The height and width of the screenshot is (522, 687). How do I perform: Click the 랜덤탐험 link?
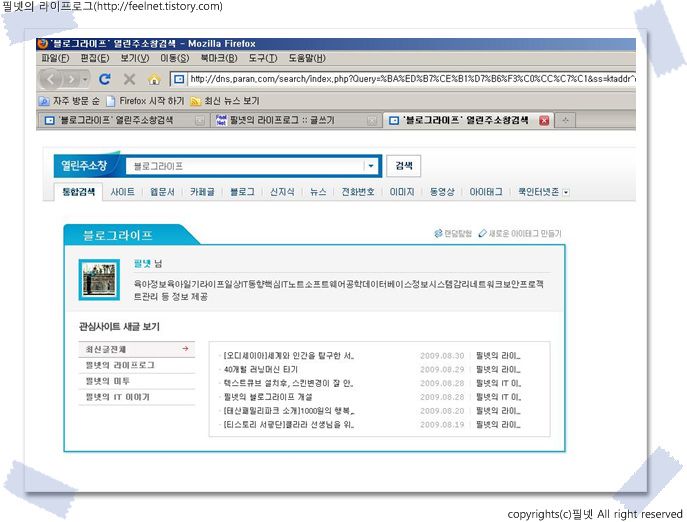click(x=453, y=234)
